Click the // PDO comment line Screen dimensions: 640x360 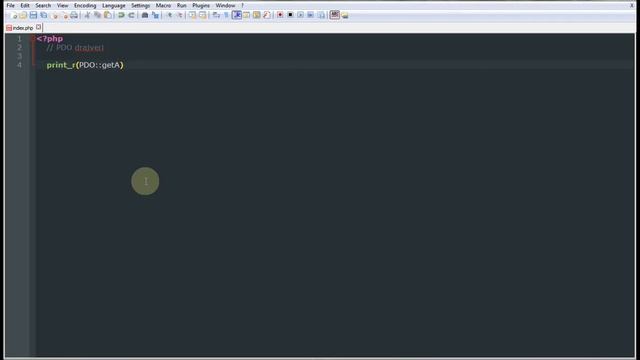(75, 48)
